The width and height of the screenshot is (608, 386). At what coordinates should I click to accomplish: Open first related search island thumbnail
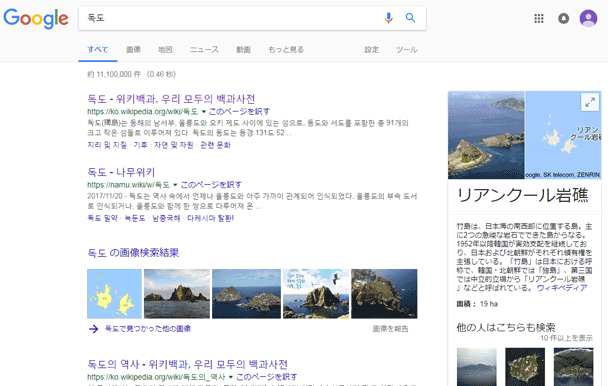477,367
